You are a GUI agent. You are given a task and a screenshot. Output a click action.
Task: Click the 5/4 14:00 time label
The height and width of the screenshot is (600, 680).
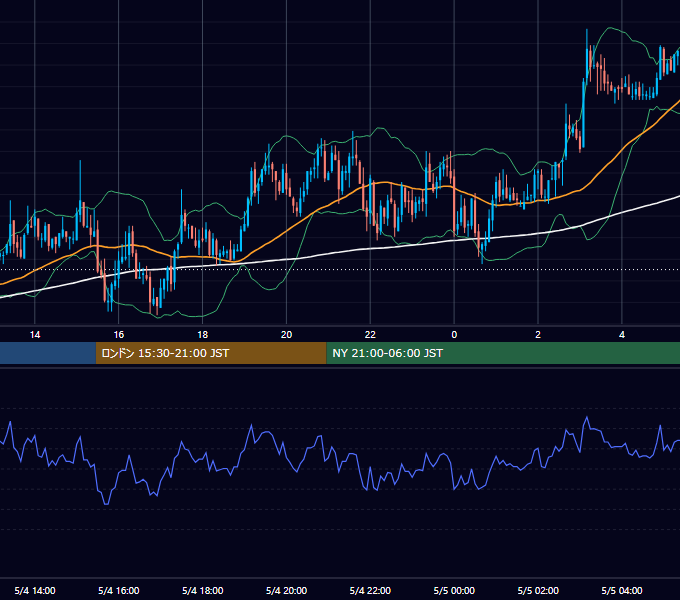35,590
